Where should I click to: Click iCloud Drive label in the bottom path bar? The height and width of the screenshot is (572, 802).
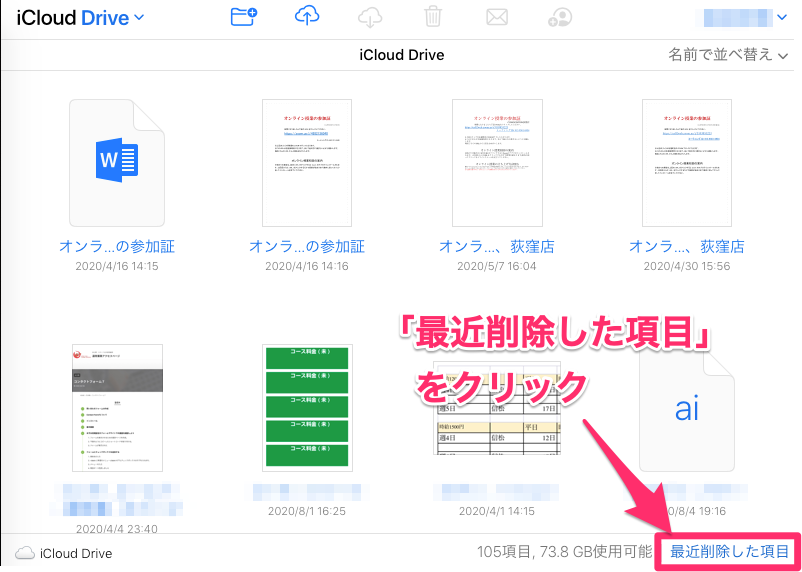[76, 553]
